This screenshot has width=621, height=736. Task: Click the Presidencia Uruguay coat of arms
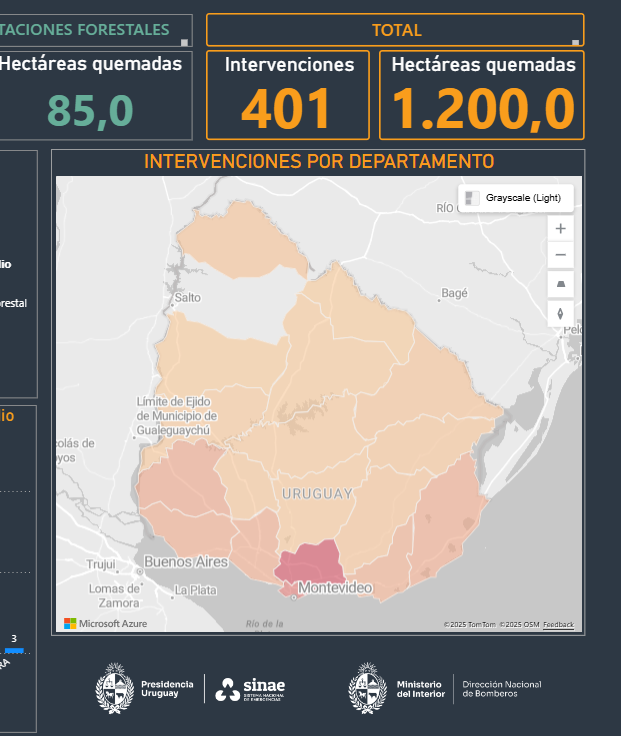114,688
